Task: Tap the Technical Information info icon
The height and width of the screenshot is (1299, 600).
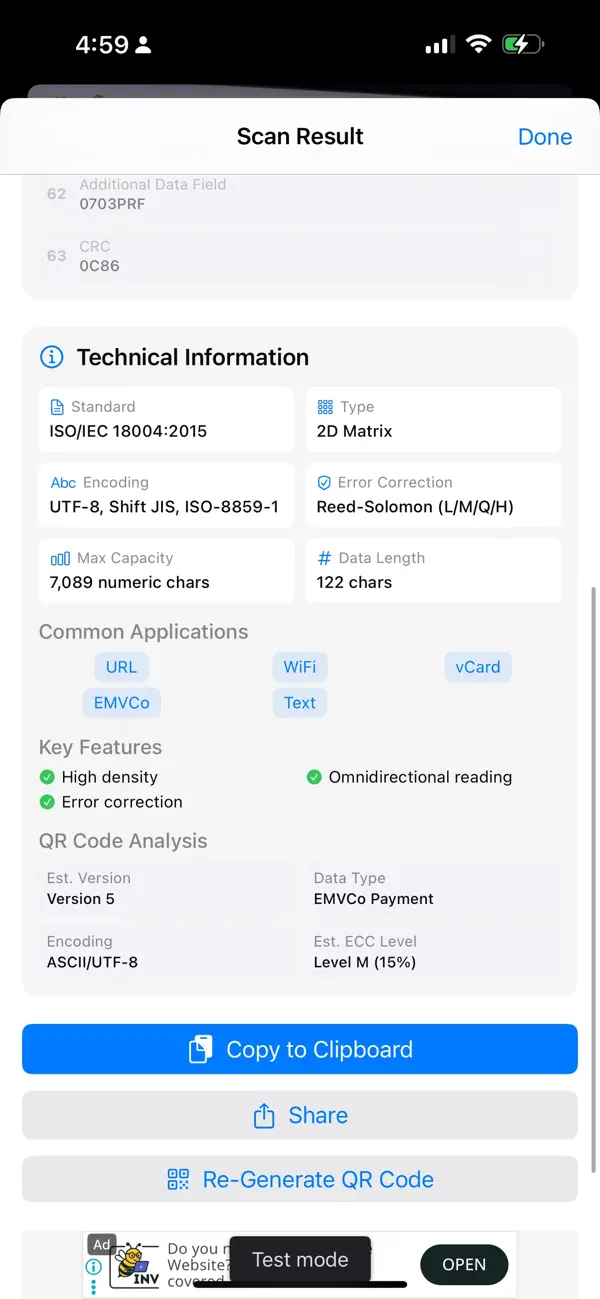Action: (51, 357)
